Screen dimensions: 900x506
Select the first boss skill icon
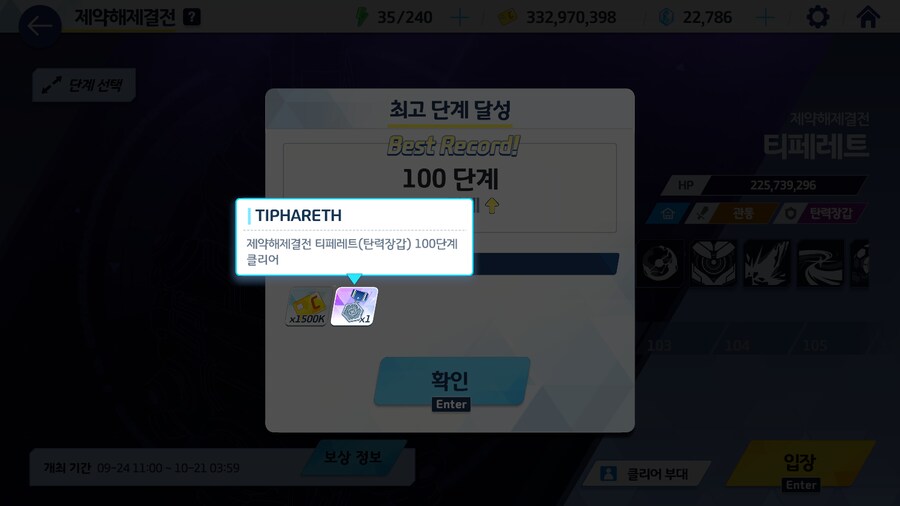tap(660, 263)
